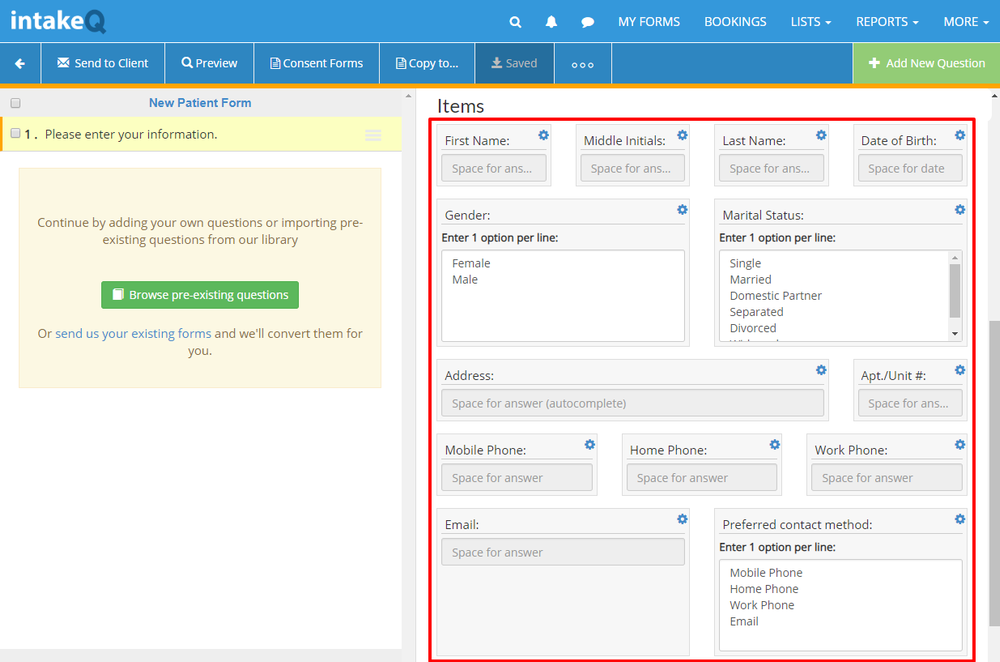
Task: Go back using the left arrow button
Action: pos(20,63)
